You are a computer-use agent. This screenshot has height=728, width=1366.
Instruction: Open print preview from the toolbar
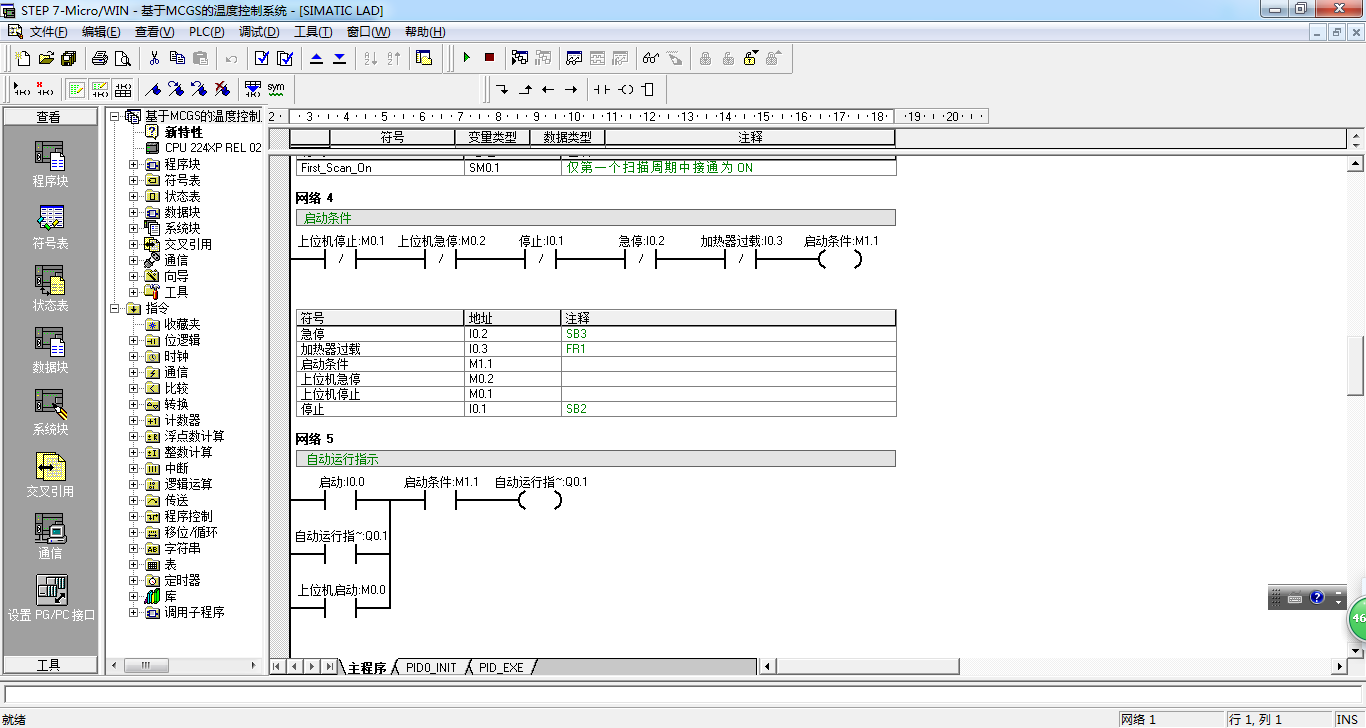coord(123,58)
